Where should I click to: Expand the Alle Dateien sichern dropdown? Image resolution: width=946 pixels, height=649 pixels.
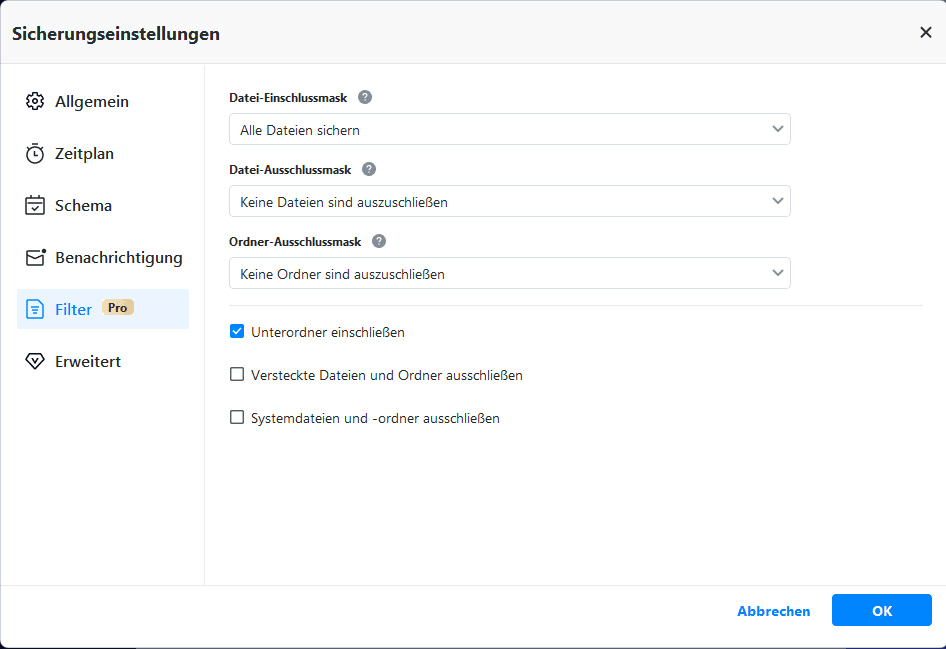[x=509, y=130]
